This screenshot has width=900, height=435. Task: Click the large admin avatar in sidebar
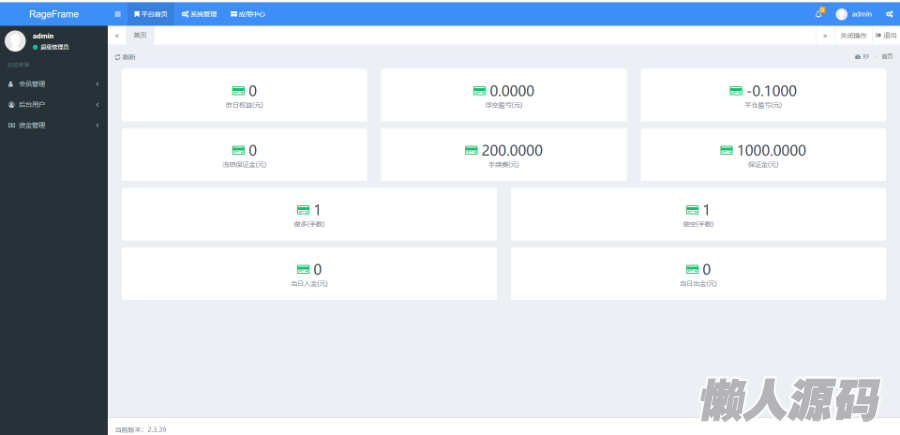pos(15,41)
